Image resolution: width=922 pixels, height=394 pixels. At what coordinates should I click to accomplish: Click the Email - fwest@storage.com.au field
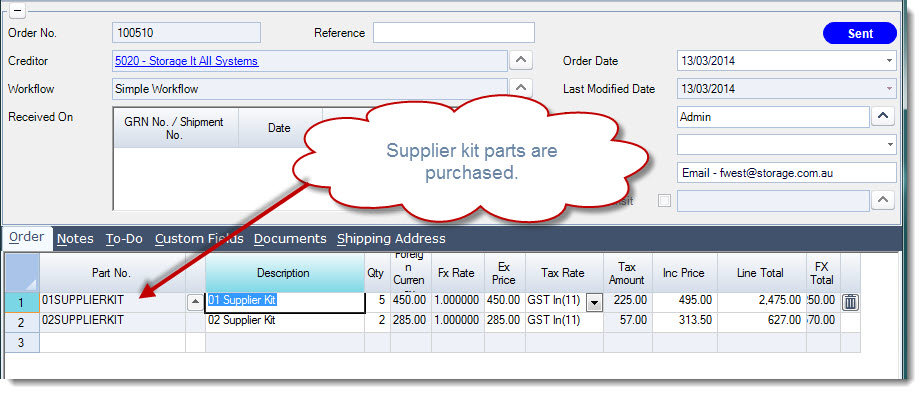tap(786, 173)
